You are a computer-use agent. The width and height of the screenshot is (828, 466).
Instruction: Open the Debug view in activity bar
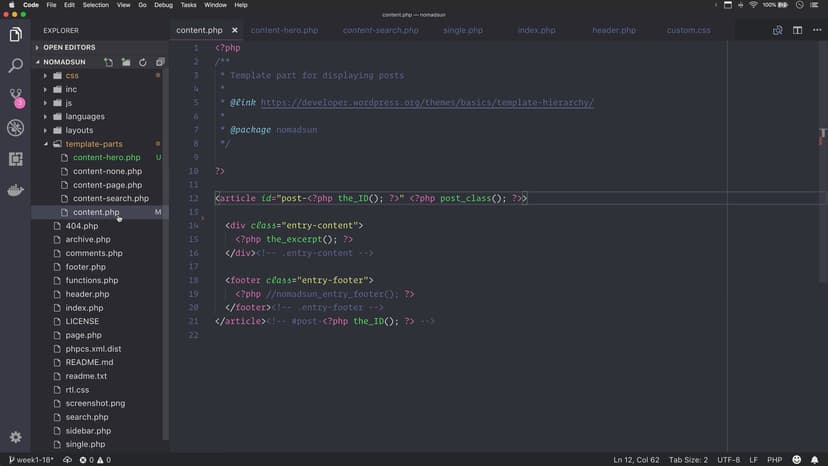(15, 128)
